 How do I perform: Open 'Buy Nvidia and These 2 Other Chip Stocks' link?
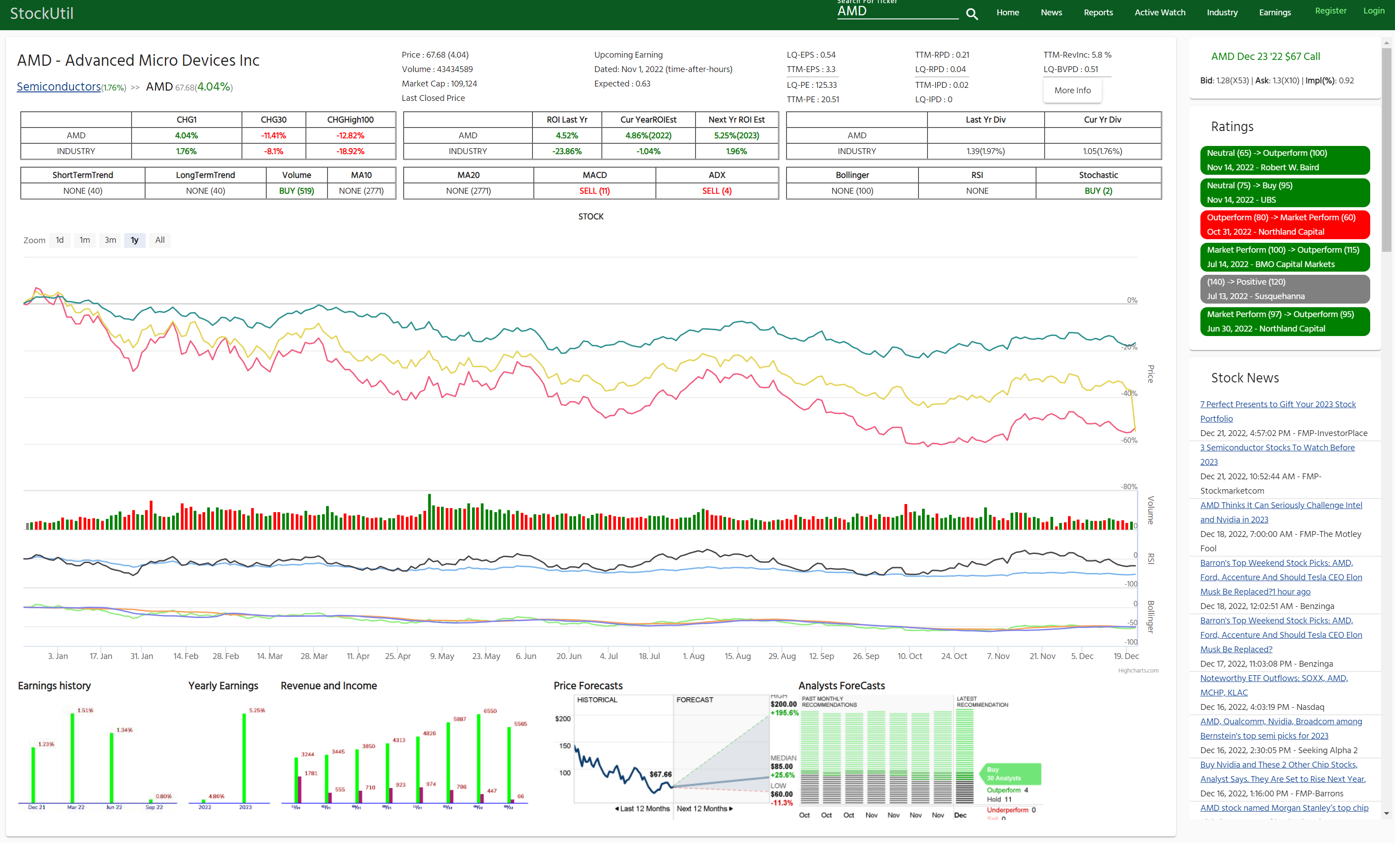tap(1282, 772)
